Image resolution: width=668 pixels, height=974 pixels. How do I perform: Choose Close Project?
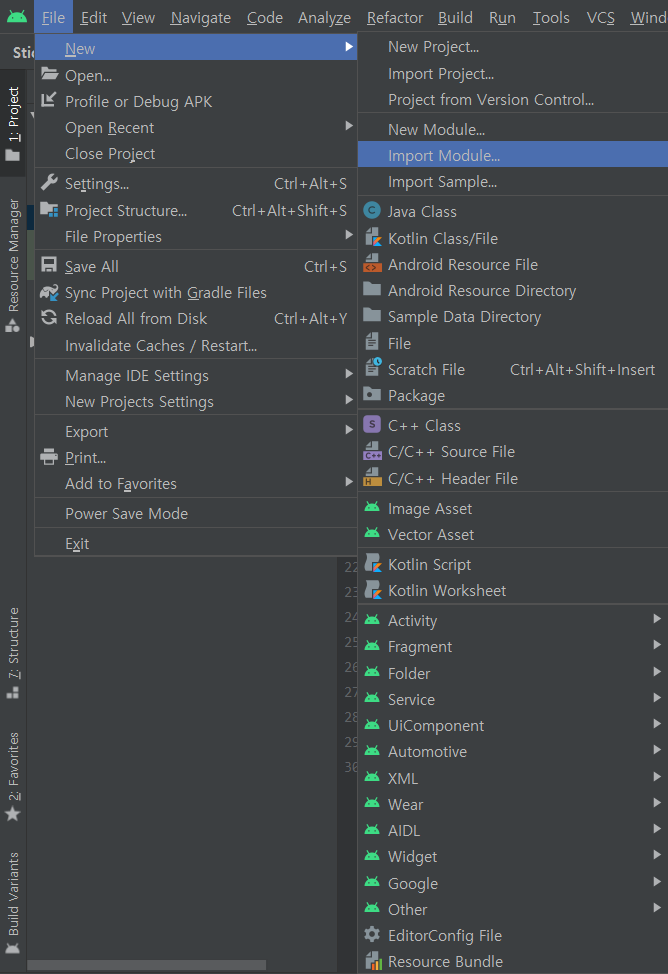pyautogui.click(x=196, y=153)
